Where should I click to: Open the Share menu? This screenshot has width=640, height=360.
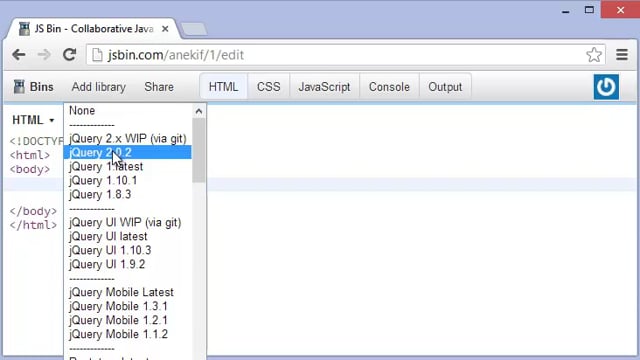[x=159, y=87]
